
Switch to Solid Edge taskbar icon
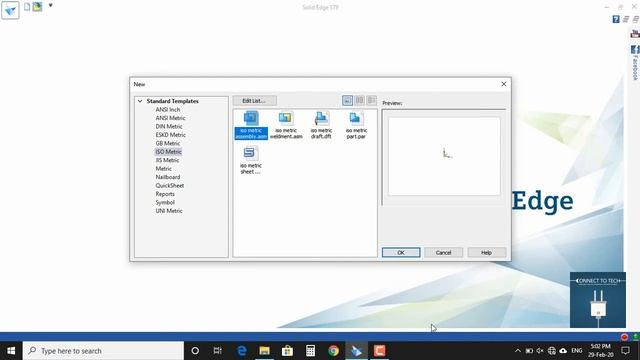pyautogui.click(x=356, y=351)
